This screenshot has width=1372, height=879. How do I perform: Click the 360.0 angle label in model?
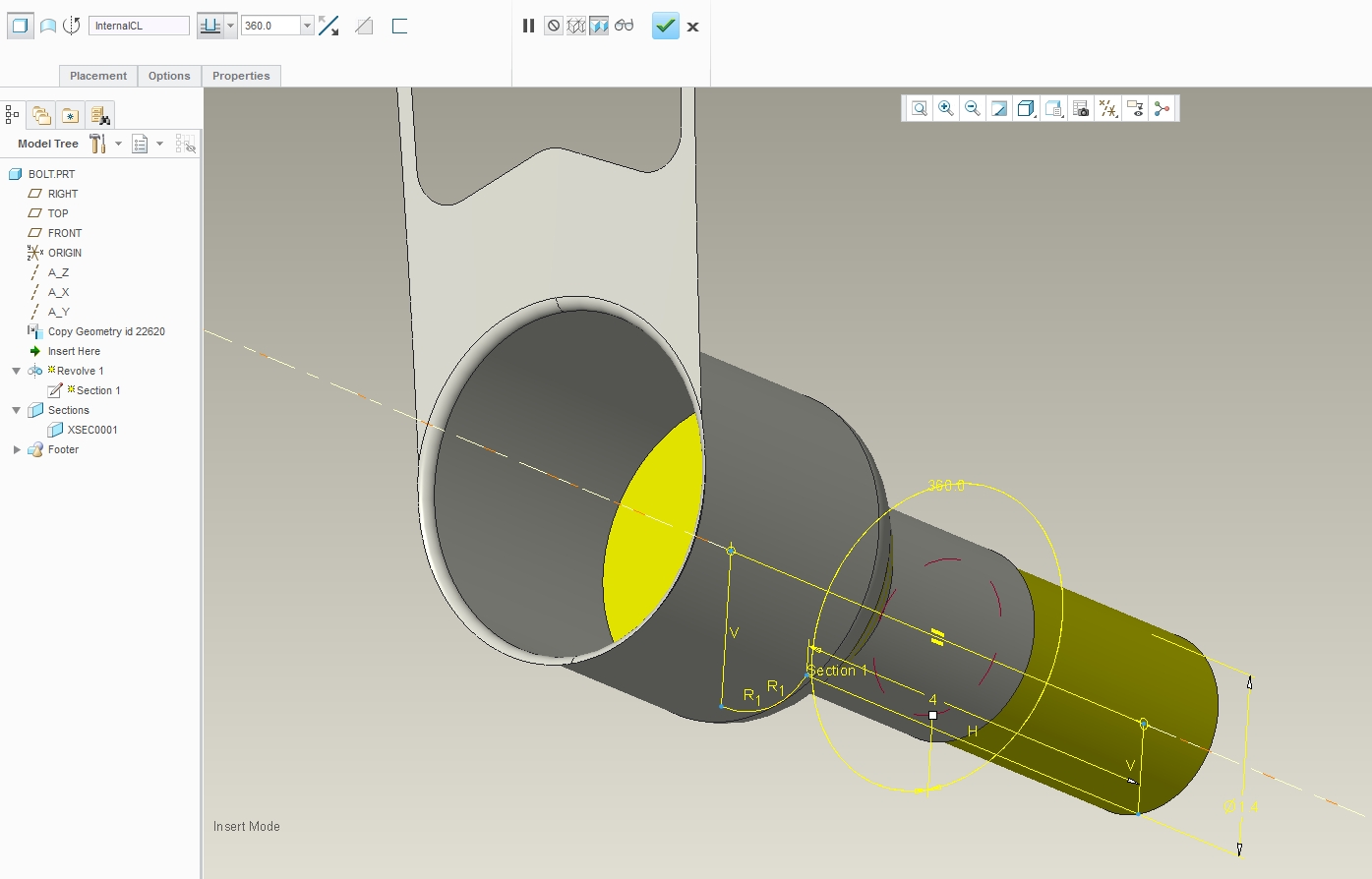tap(946, 486)
